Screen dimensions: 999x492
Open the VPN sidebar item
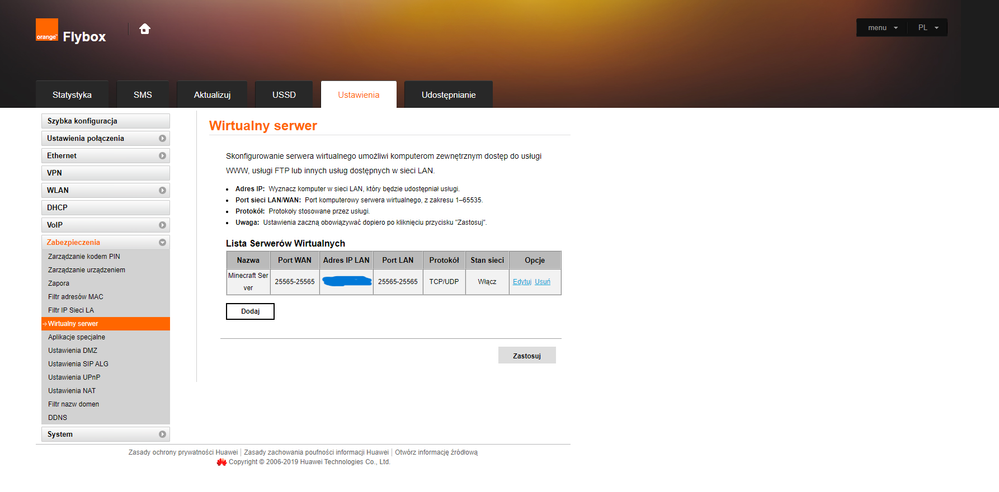coord(106,173)
